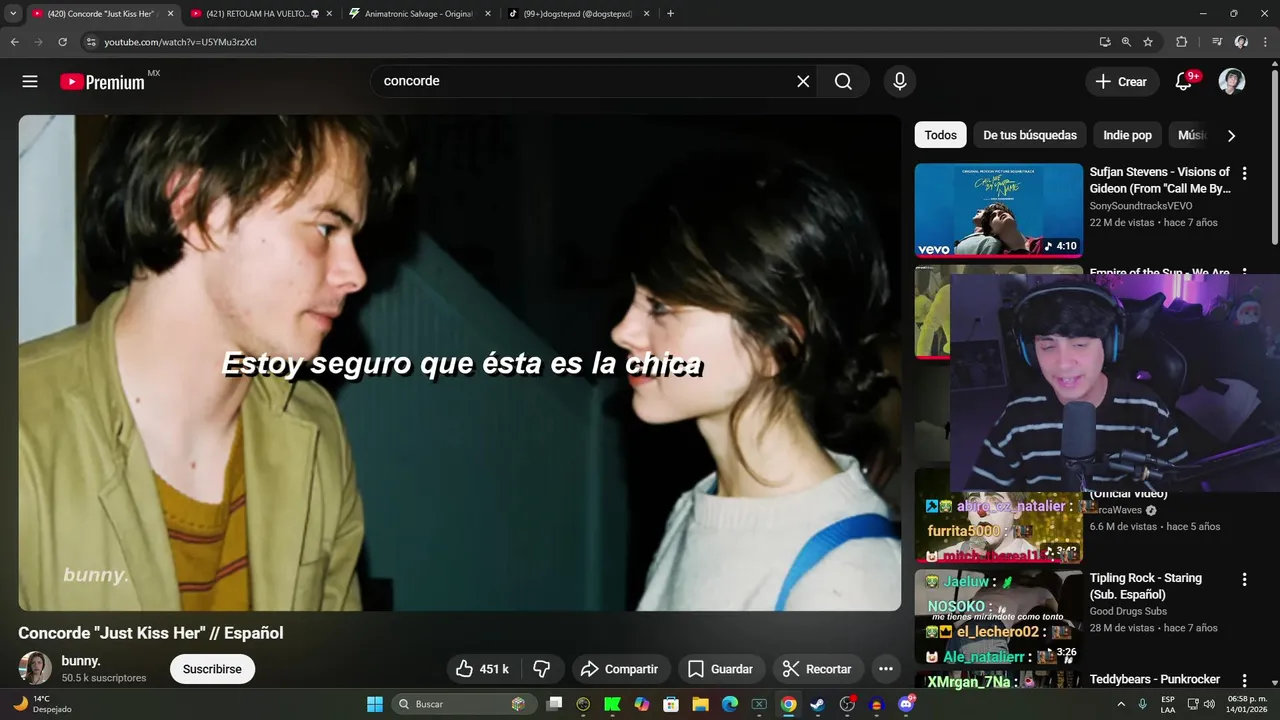This screenshot has height=720, width=1280.
Task: Click the Guardar save button
Action: (720, 669)
